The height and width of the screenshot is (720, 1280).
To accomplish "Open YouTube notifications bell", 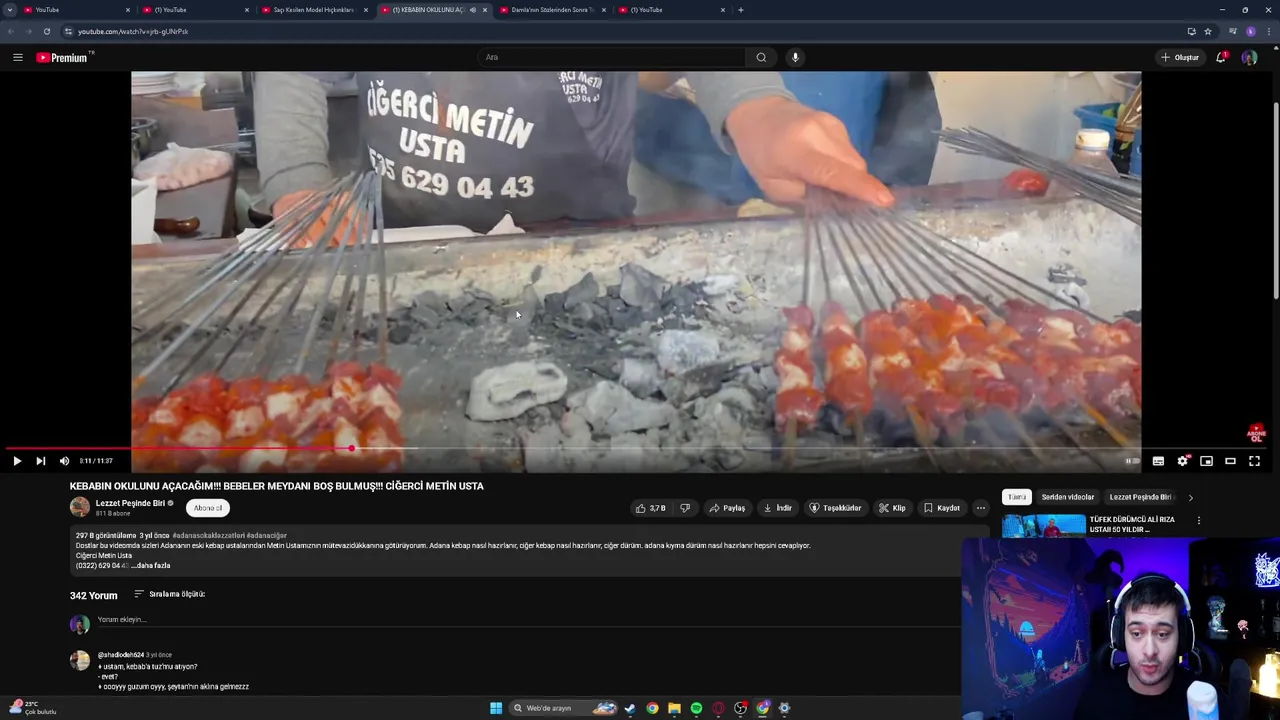I will (1221, 57).
